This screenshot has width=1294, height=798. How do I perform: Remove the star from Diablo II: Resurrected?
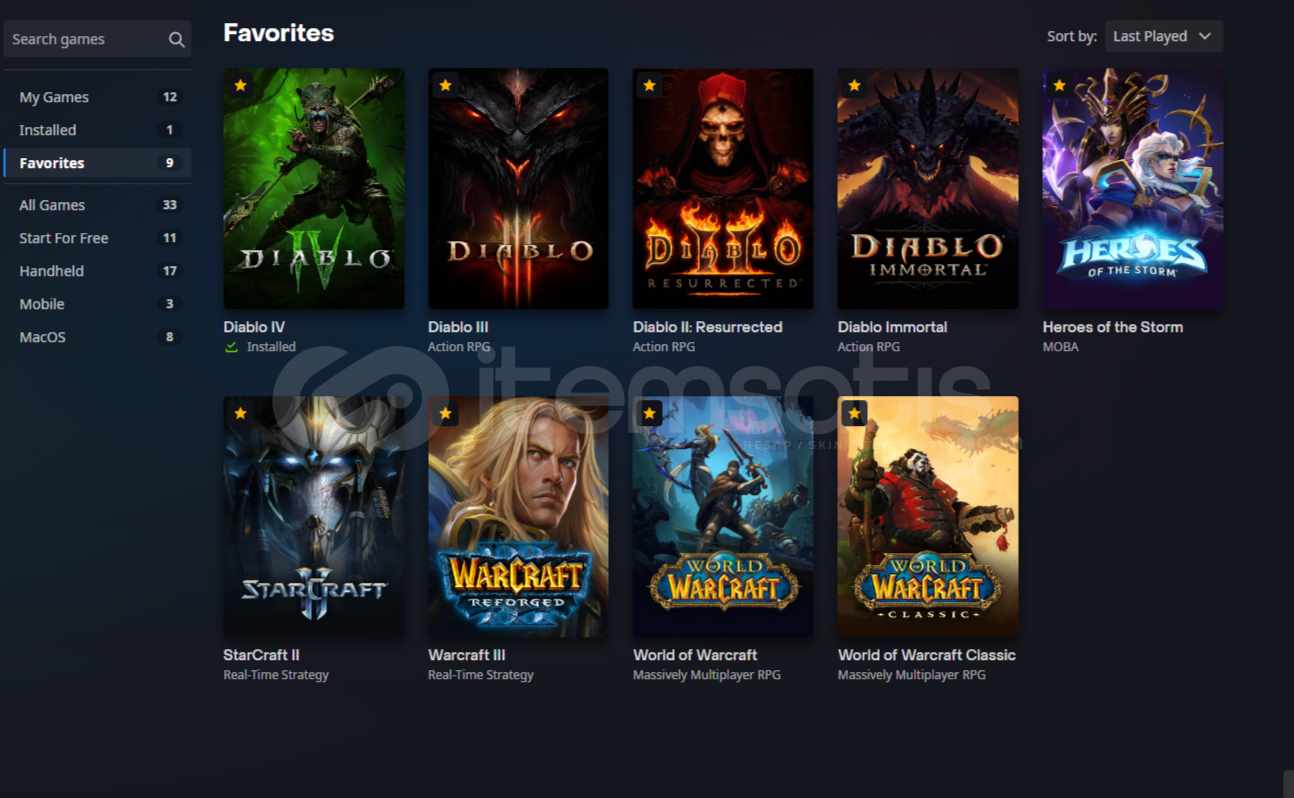(x=649, y=85)
